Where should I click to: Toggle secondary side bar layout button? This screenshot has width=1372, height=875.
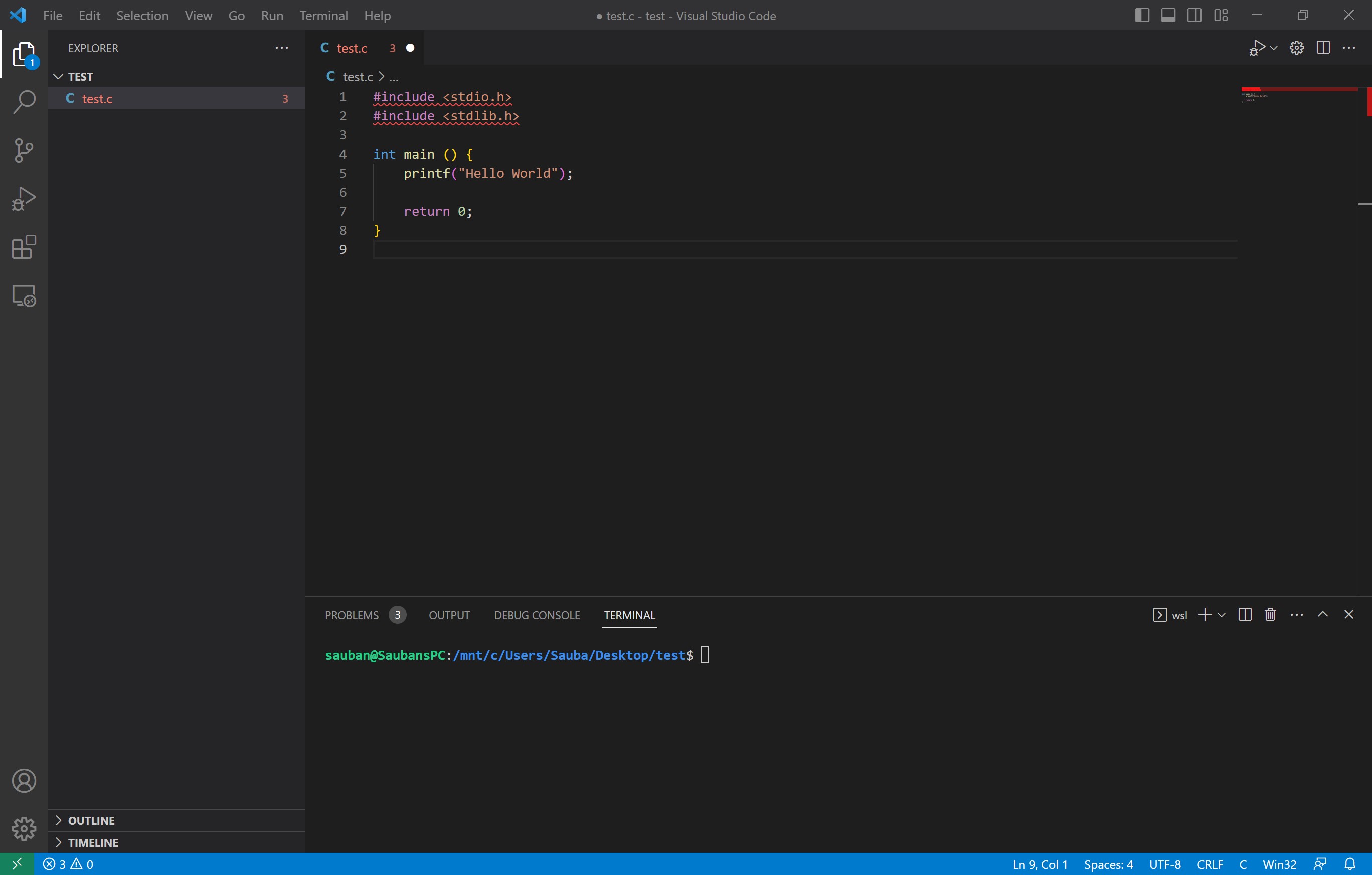pyautogui.click(x=1194, y=16)
